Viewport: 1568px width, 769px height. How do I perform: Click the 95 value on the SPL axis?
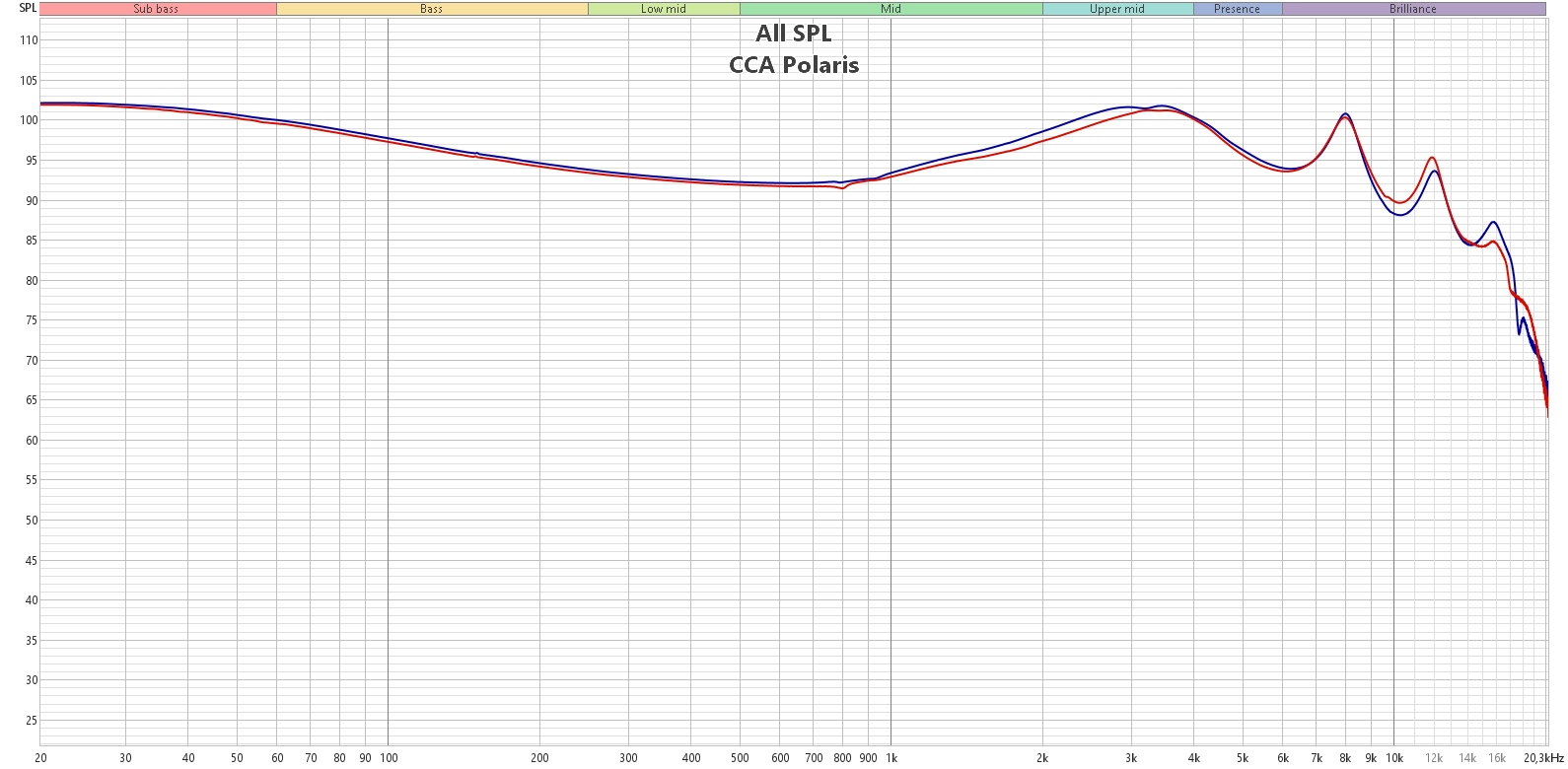32,161
